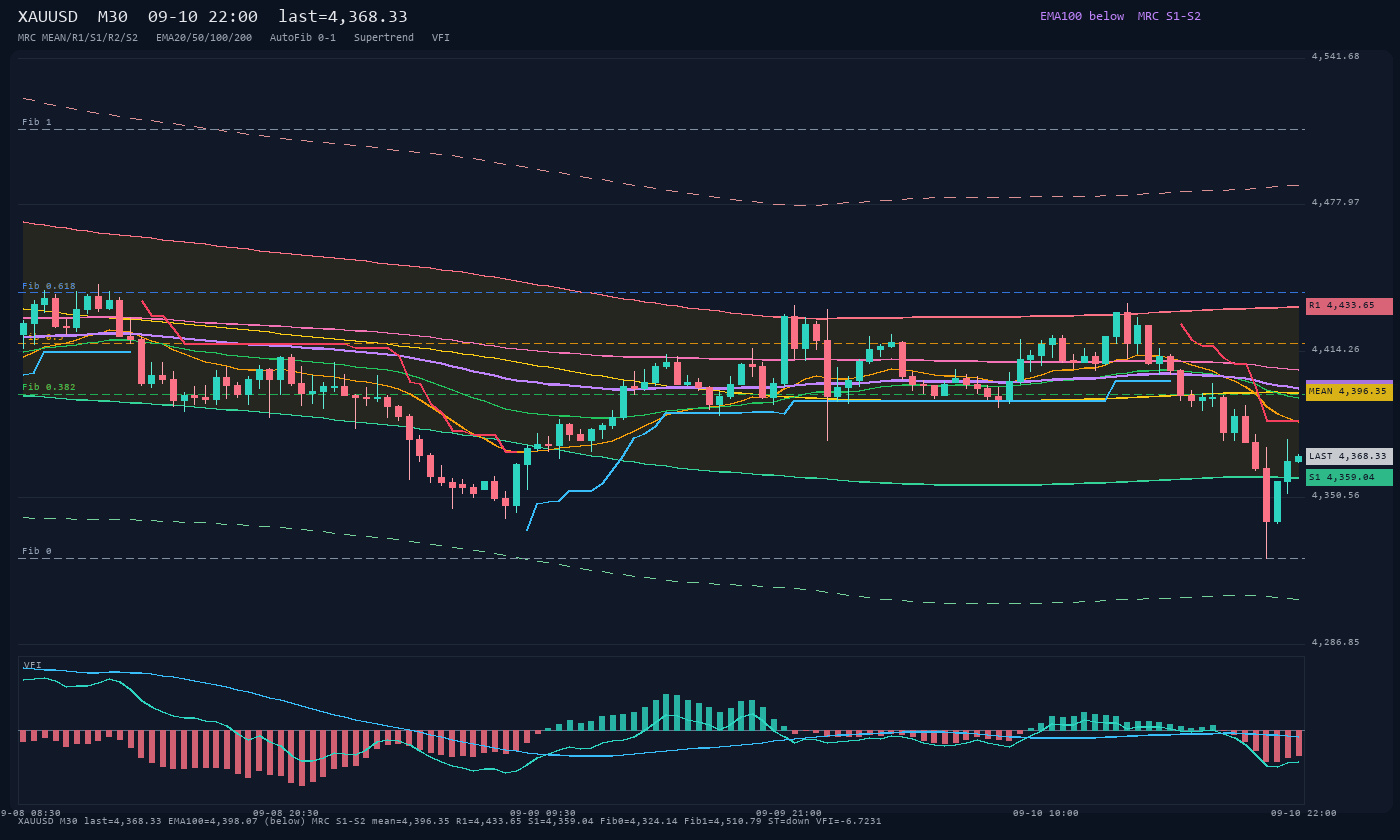1400x840 pixels.
Task: Click the MRC MEAN/R1/S1/R2/S2 indicator label
Action: click(x=78, y=37)
